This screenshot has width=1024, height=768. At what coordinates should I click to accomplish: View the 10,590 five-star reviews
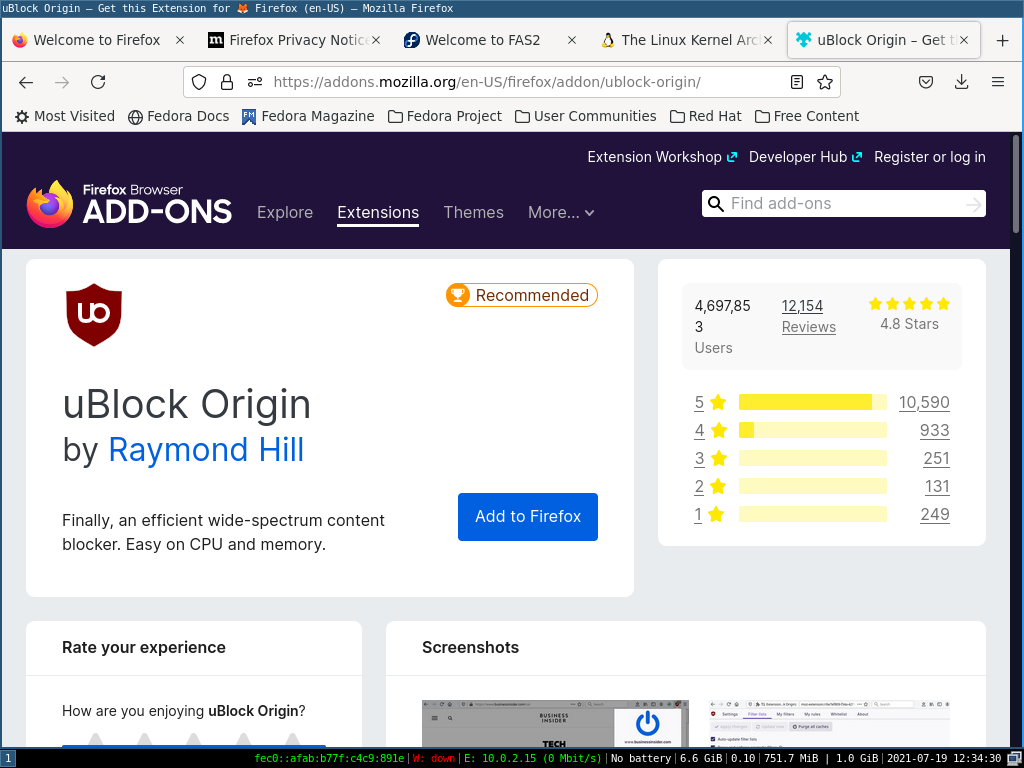pyautogui.click(x=924, y=402)
